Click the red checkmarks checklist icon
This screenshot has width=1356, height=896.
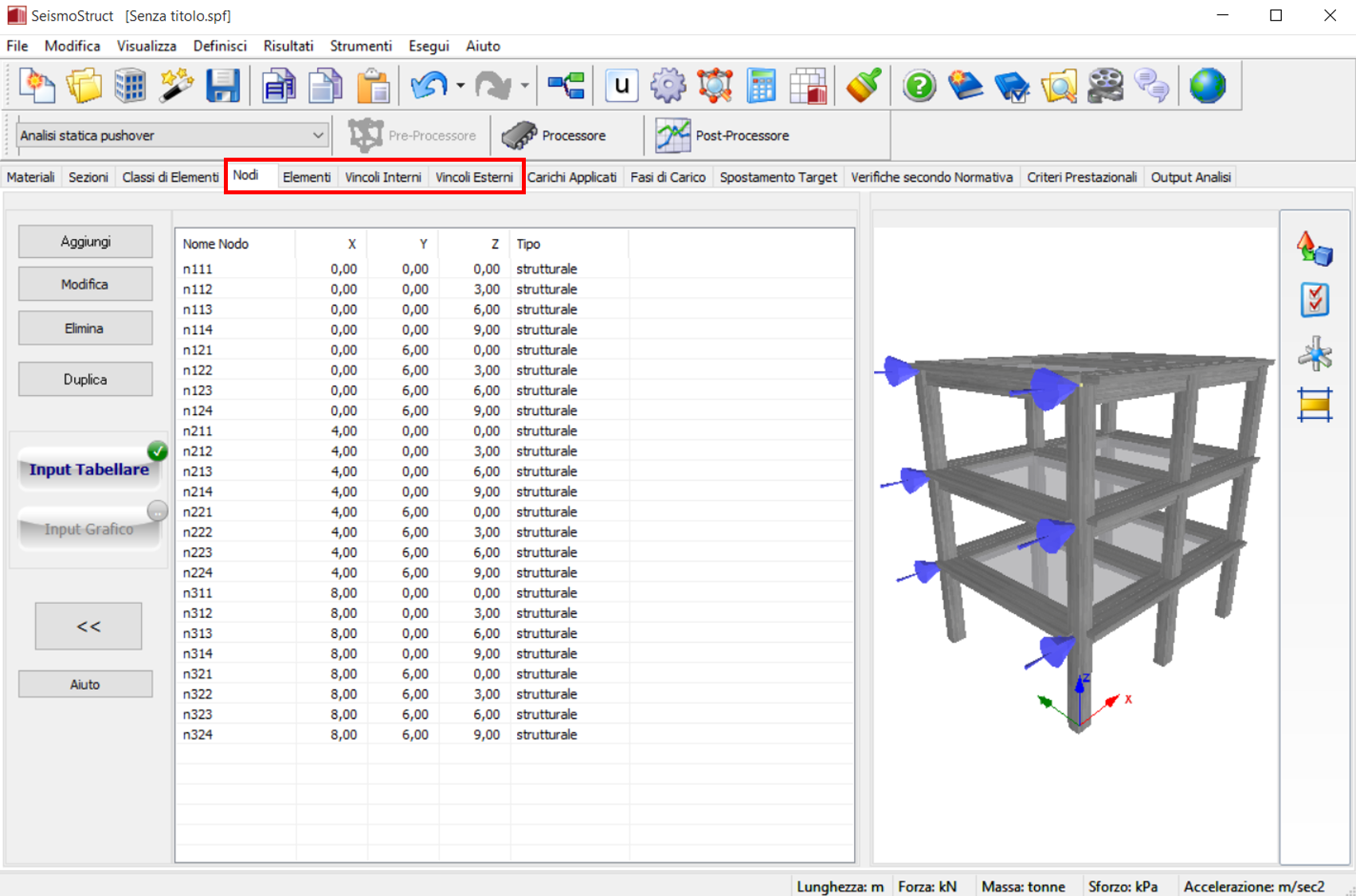(1314, 300)
